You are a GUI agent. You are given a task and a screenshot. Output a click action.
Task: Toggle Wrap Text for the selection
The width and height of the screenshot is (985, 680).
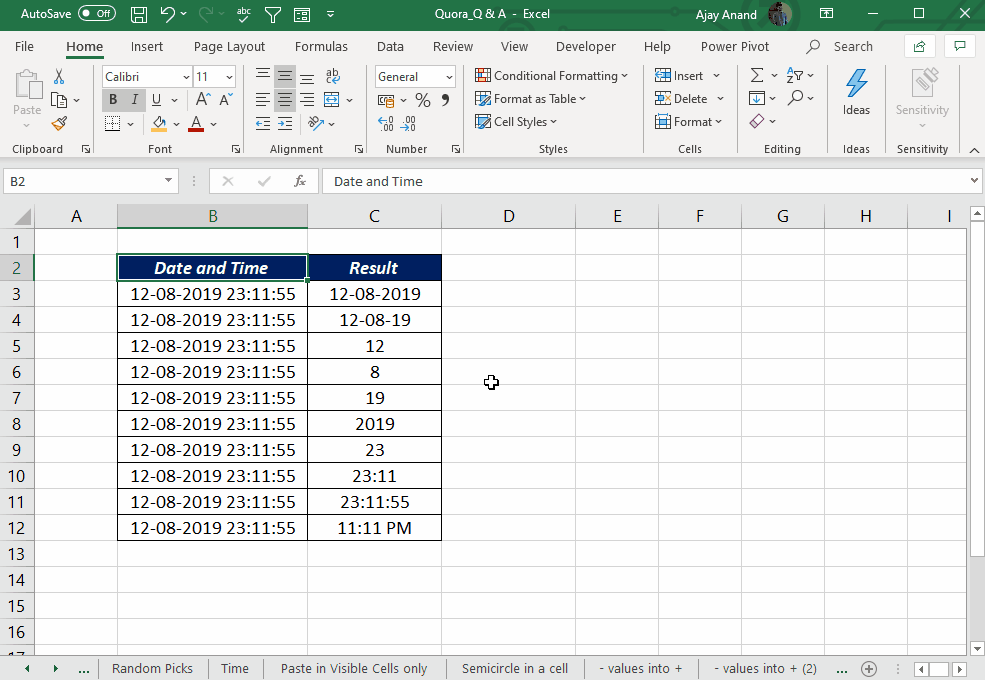pos(333,75)
